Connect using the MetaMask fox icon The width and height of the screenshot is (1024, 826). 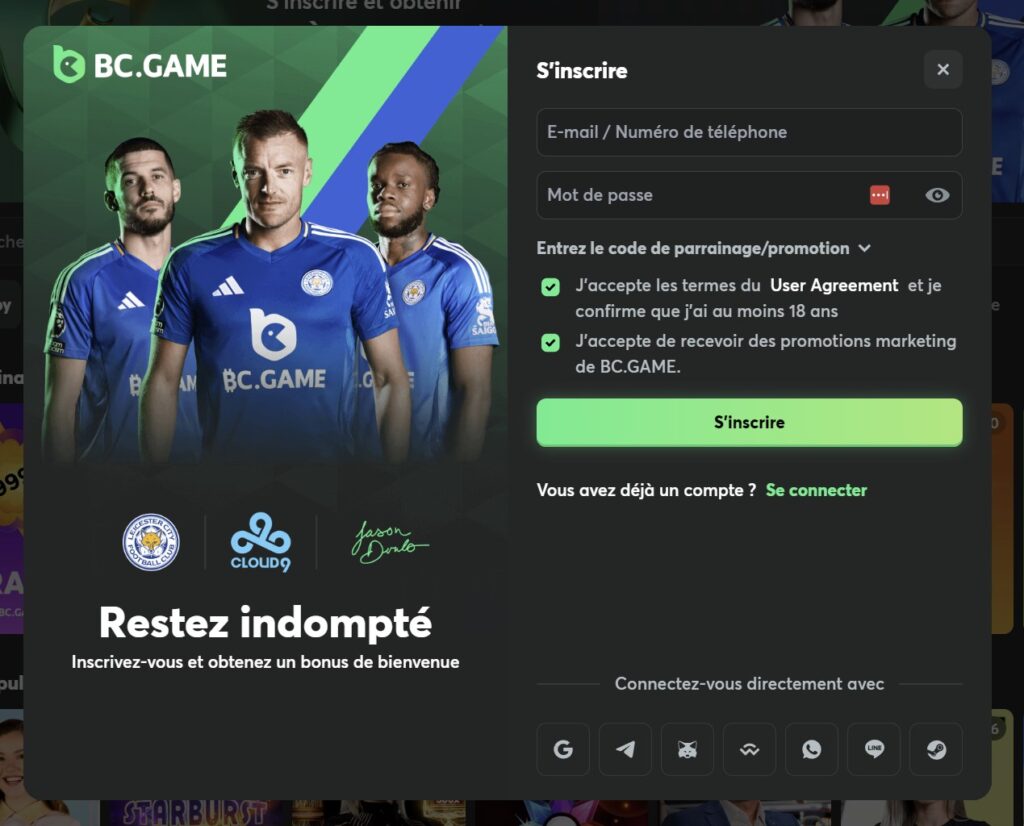pyautogui.click(x=687, y=749)
